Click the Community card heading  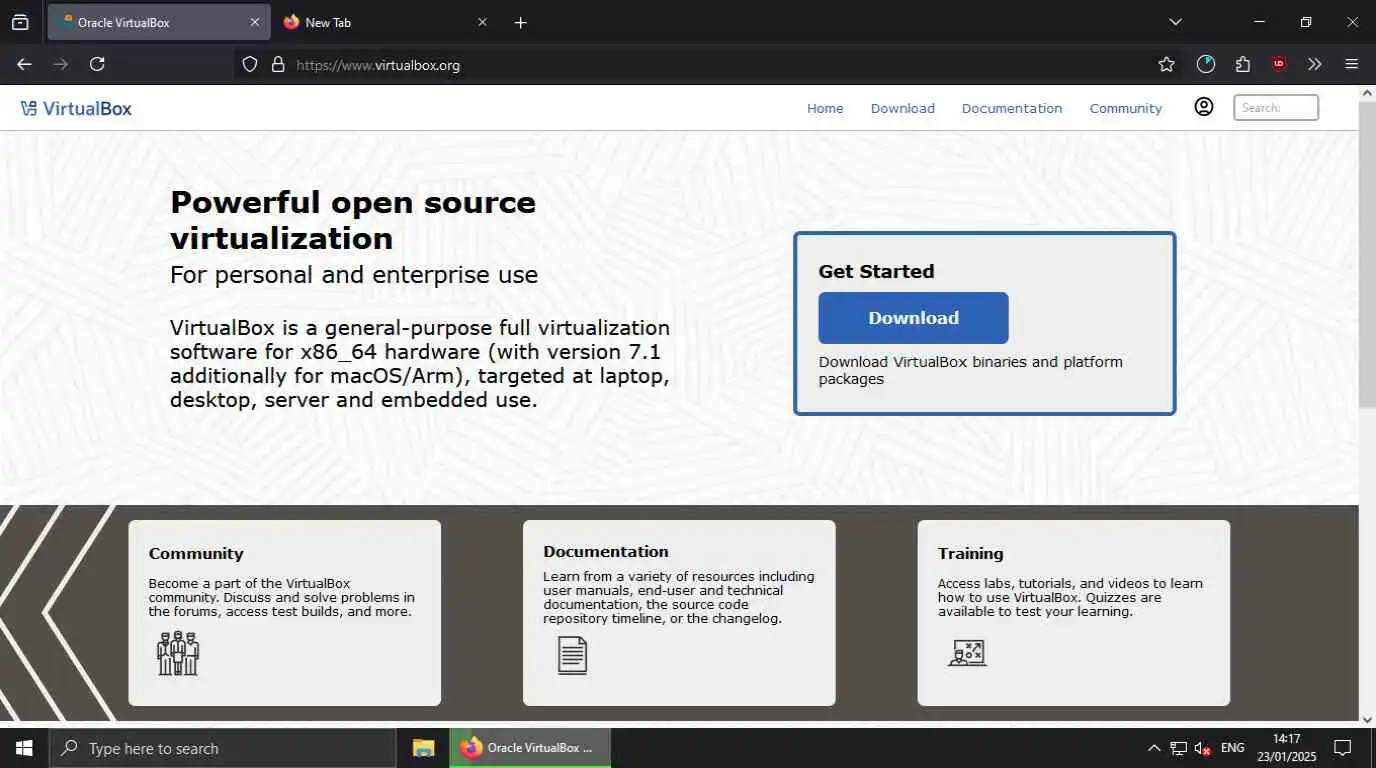196,553
